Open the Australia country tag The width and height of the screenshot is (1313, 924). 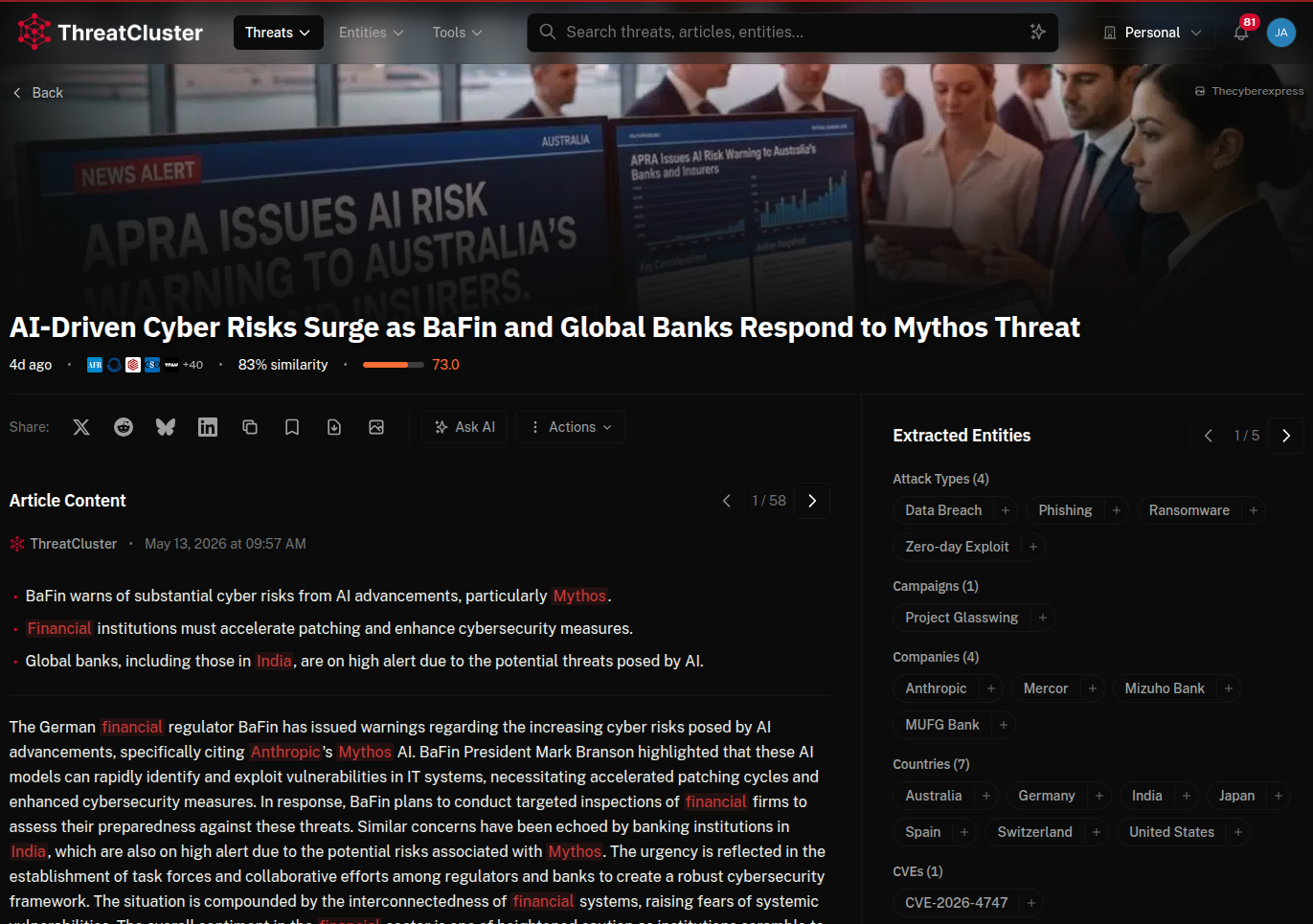tap(933, 796)
